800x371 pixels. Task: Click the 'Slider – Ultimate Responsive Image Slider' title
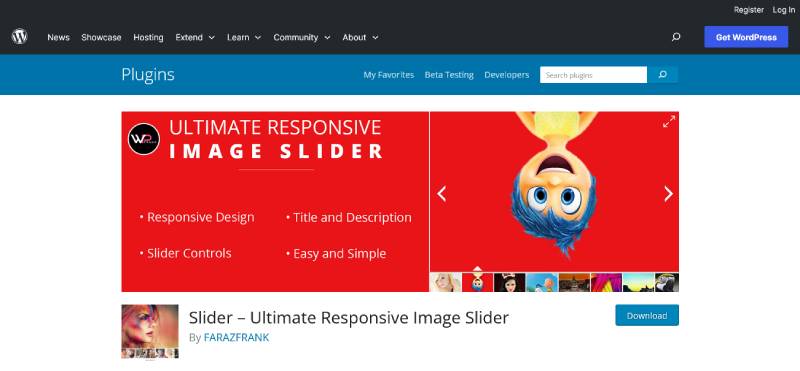pos(348,317)
